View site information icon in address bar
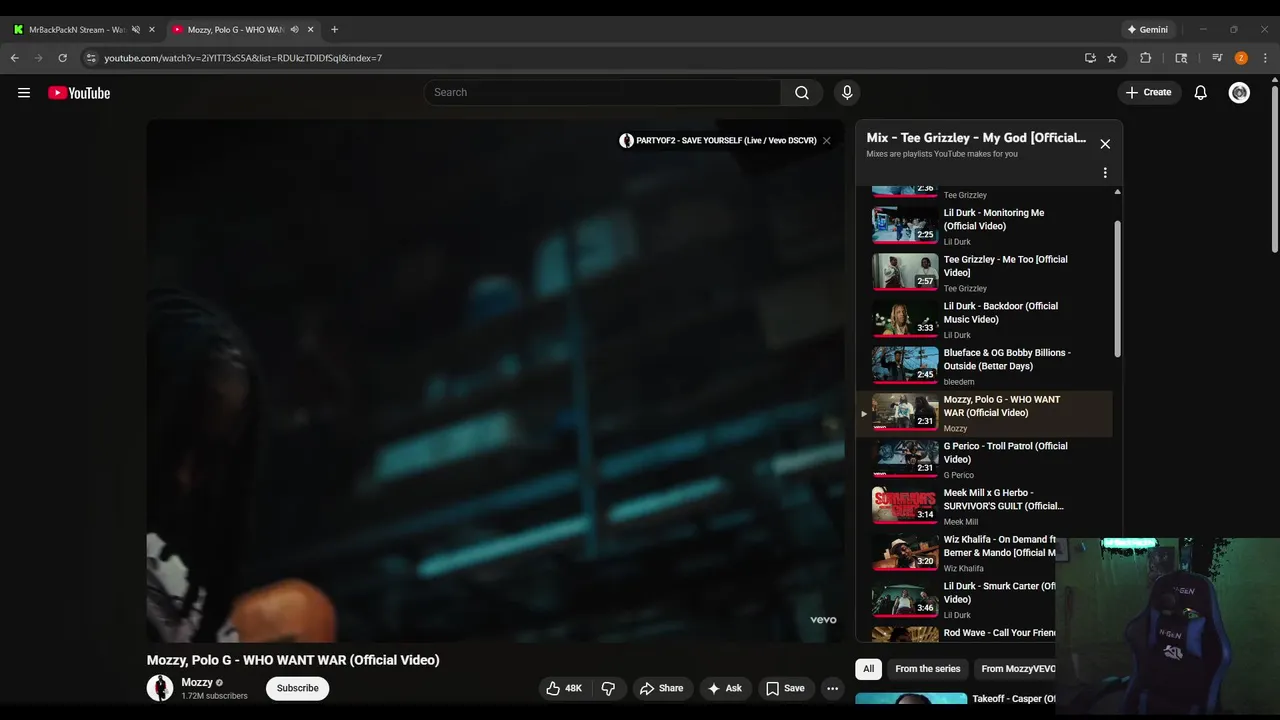 [91, 58]
